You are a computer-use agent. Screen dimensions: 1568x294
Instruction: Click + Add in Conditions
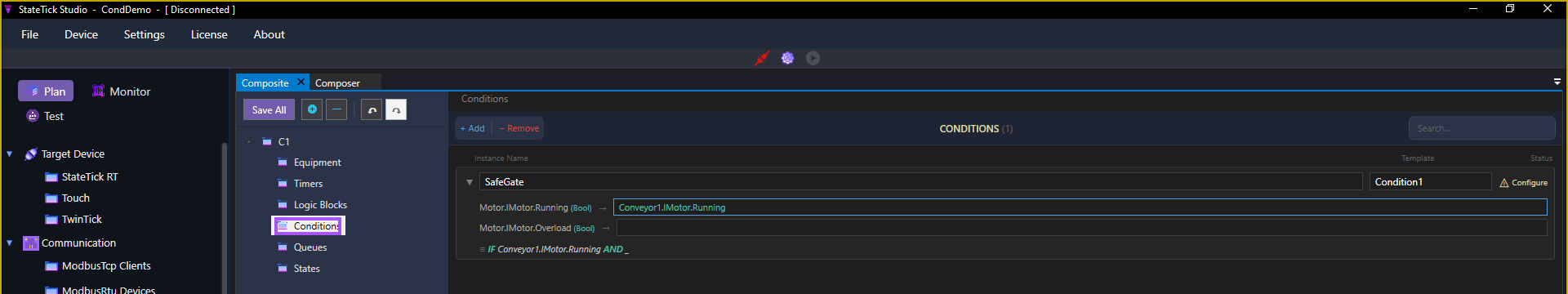[x=473, y=128]
